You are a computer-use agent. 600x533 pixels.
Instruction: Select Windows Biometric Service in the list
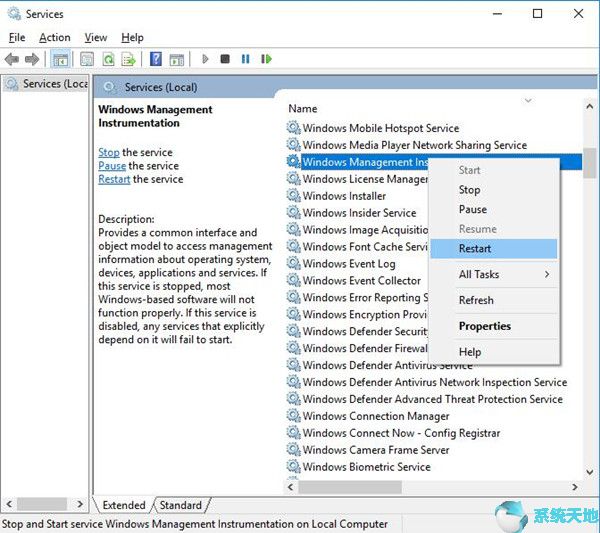[x=366, y=467]
